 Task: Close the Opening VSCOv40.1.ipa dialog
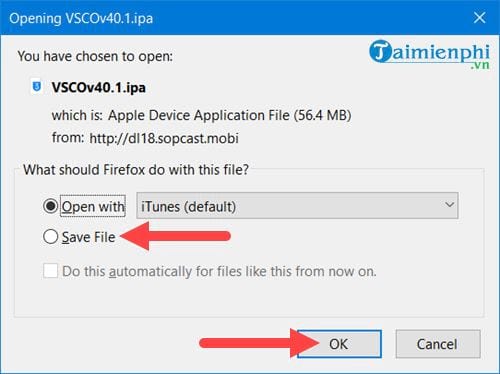[x=479, y=17]
